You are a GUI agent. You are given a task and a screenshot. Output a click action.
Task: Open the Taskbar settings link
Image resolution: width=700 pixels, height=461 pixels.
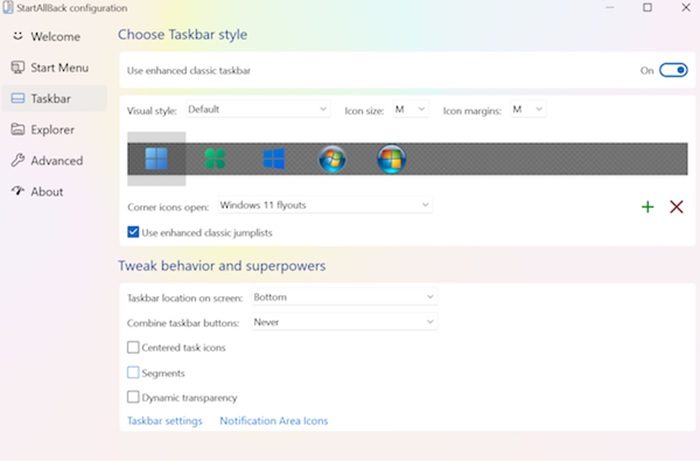pos(165,421)
